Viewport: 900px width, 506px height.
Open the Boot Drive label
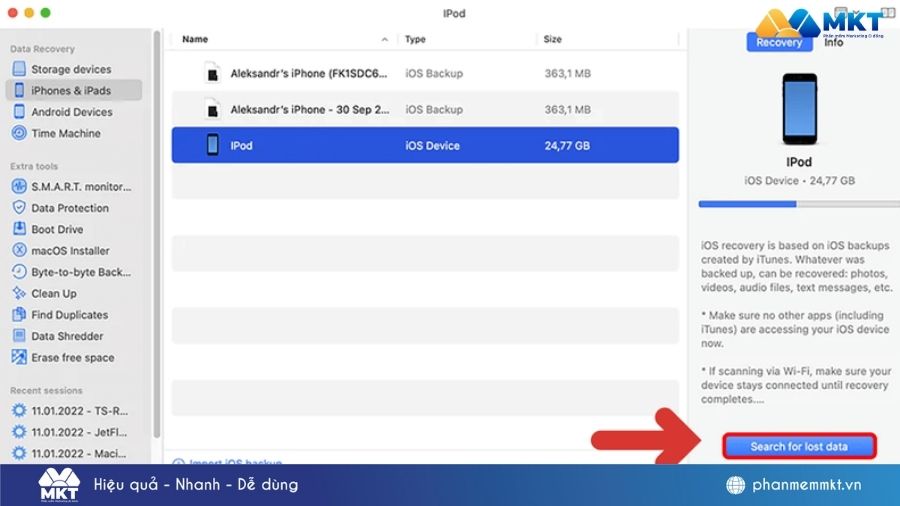coord(57,229)
